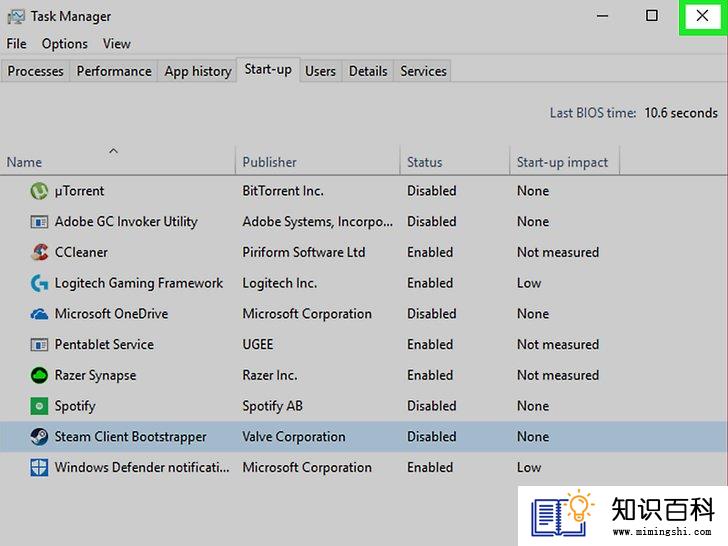Sort list by Publisher column
728x546 pixels.
[269, 162]
